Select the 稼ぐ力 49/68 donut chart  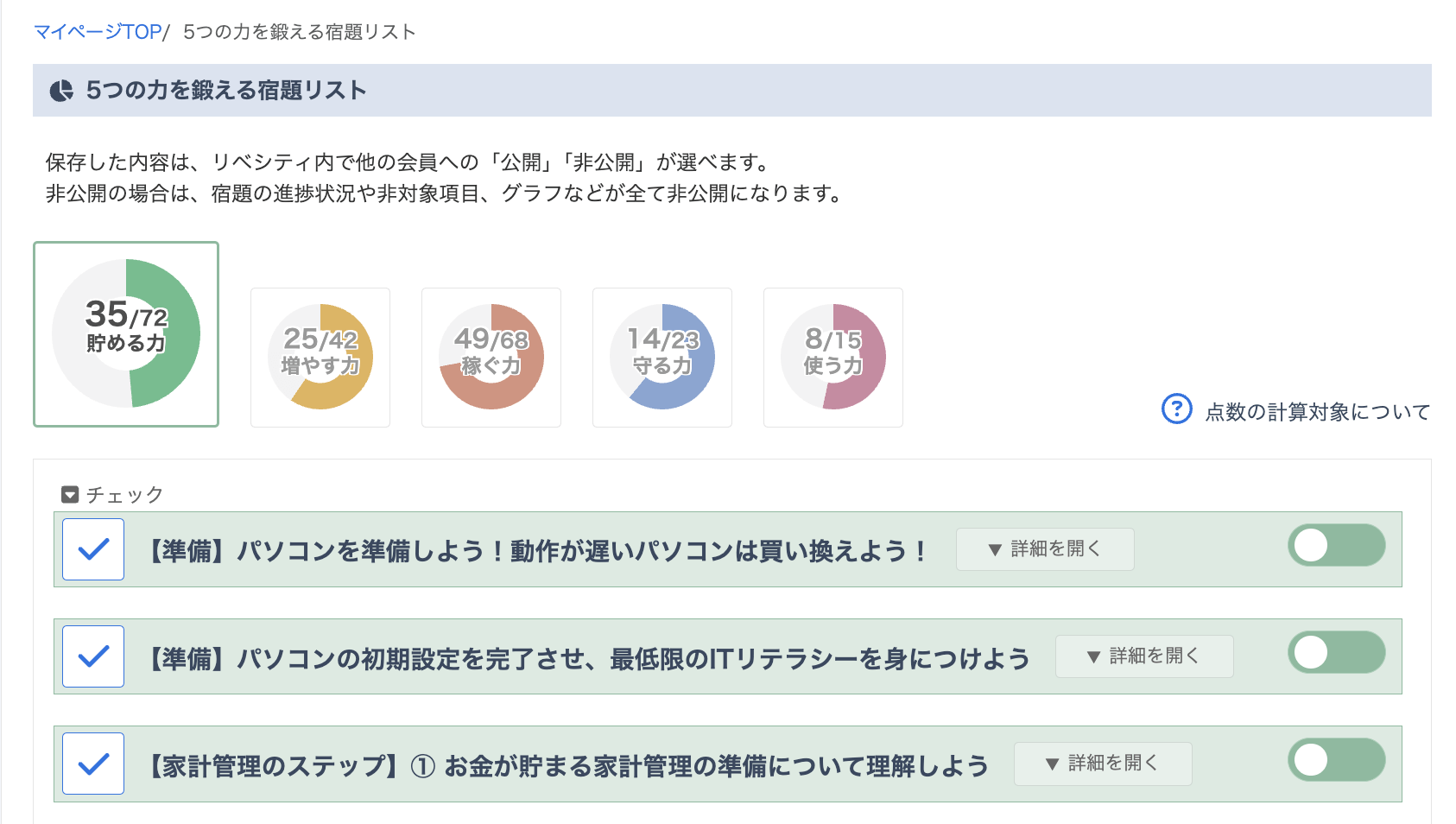point(491,357)
